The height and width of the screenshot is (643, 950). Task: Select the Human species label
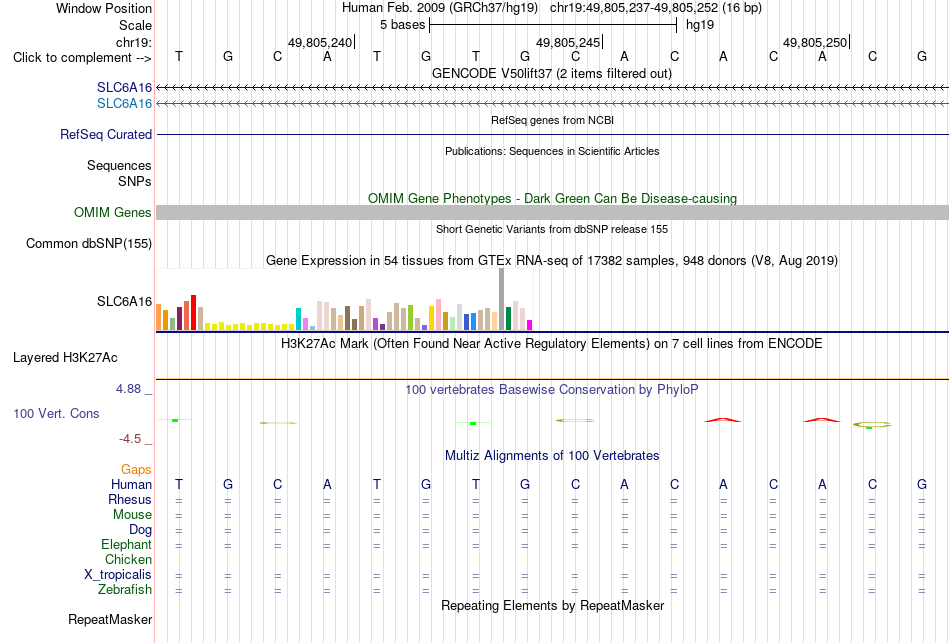[x=131, y=484]
